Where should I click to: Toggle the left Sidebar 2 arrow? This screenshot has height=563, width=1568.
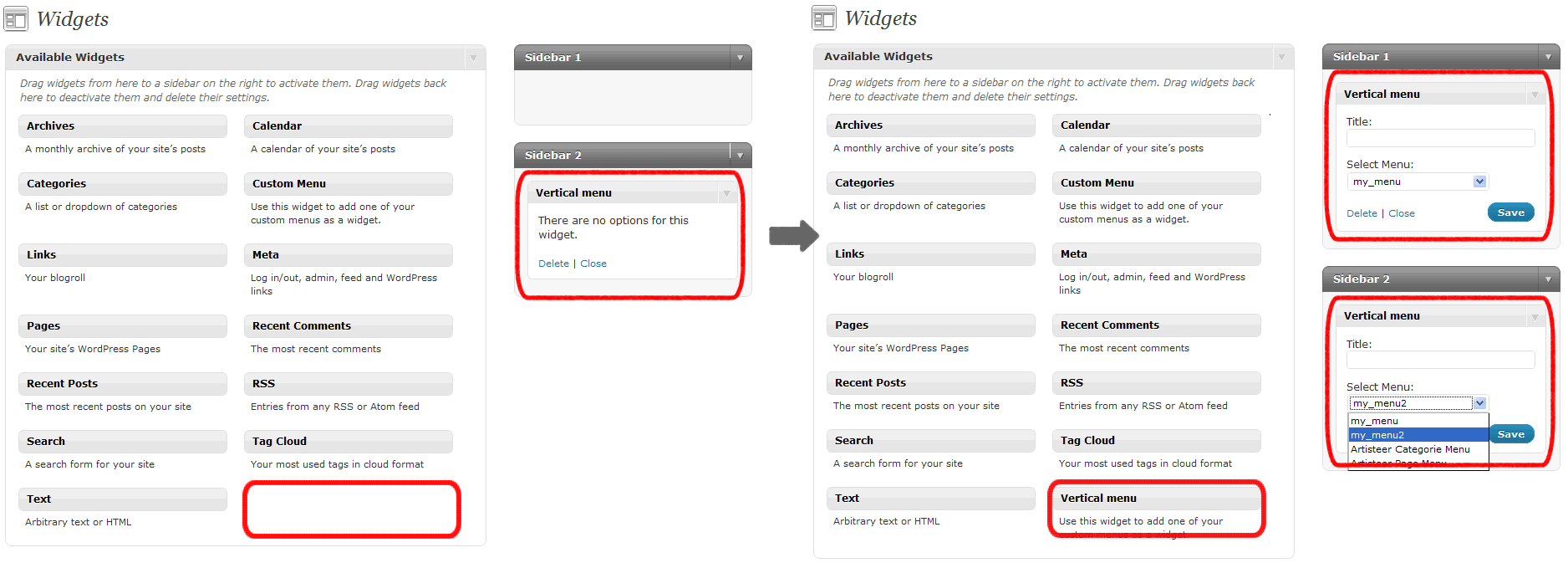pos(740,156)
